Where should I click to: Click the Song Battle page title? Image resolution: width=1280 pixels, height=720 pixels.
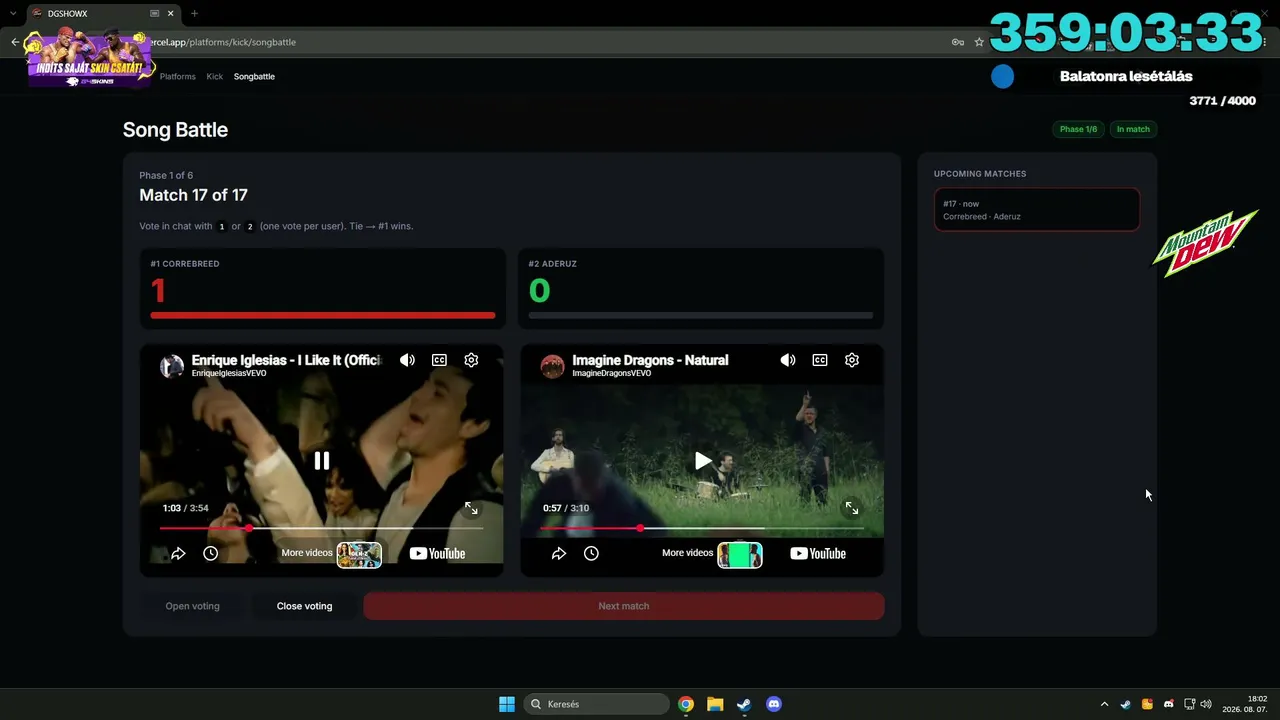click(175, 130)
